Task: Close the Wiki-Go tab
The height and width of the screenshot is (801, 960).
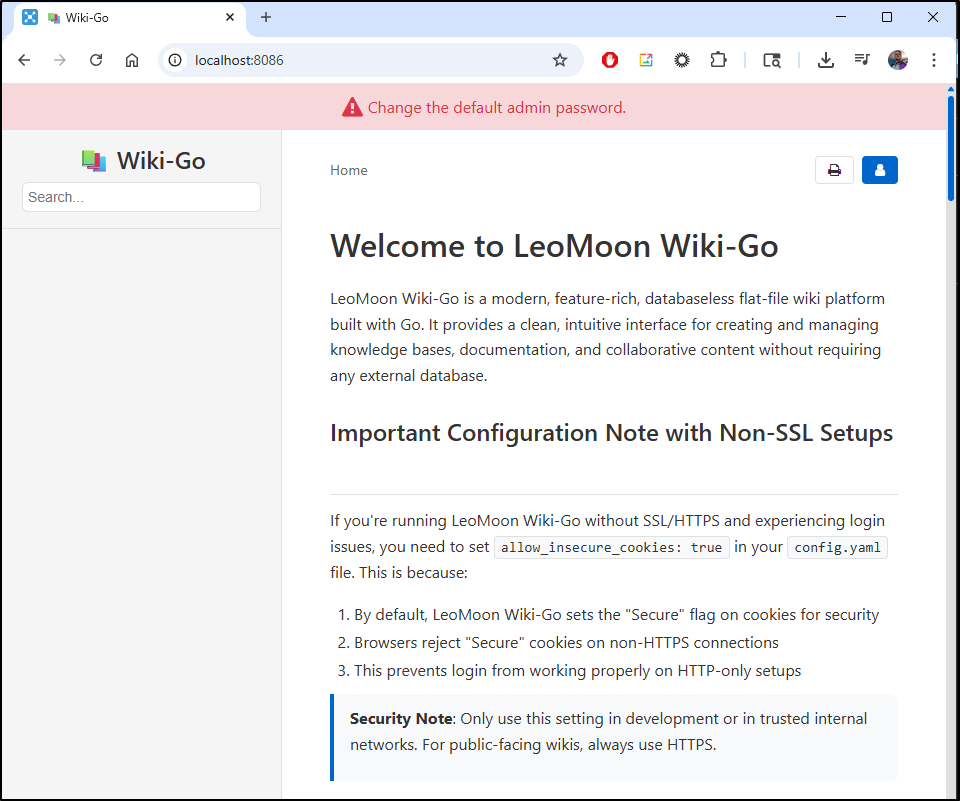Action: tap(230, 17)
